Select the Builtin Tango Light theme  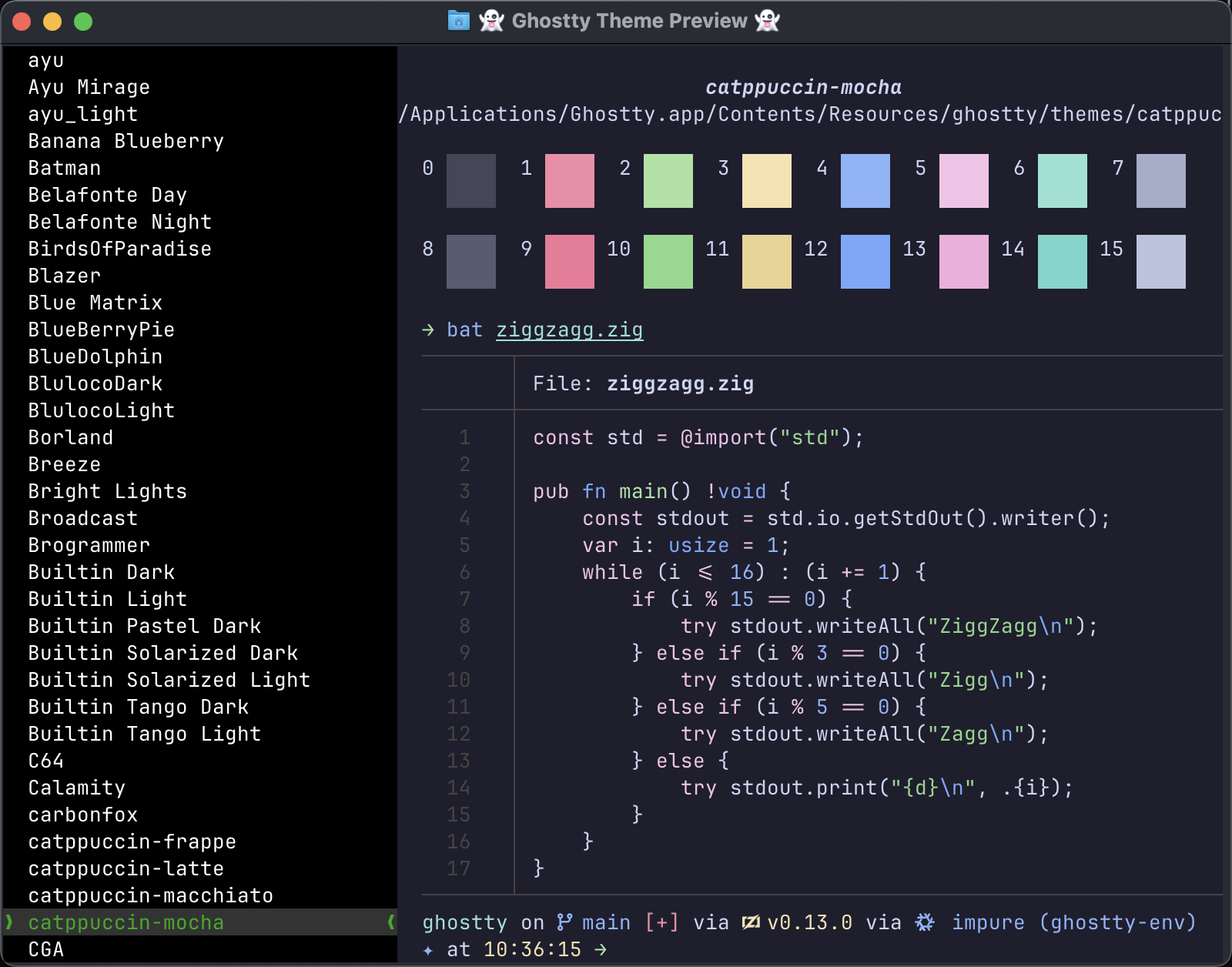tap(145, 734)
